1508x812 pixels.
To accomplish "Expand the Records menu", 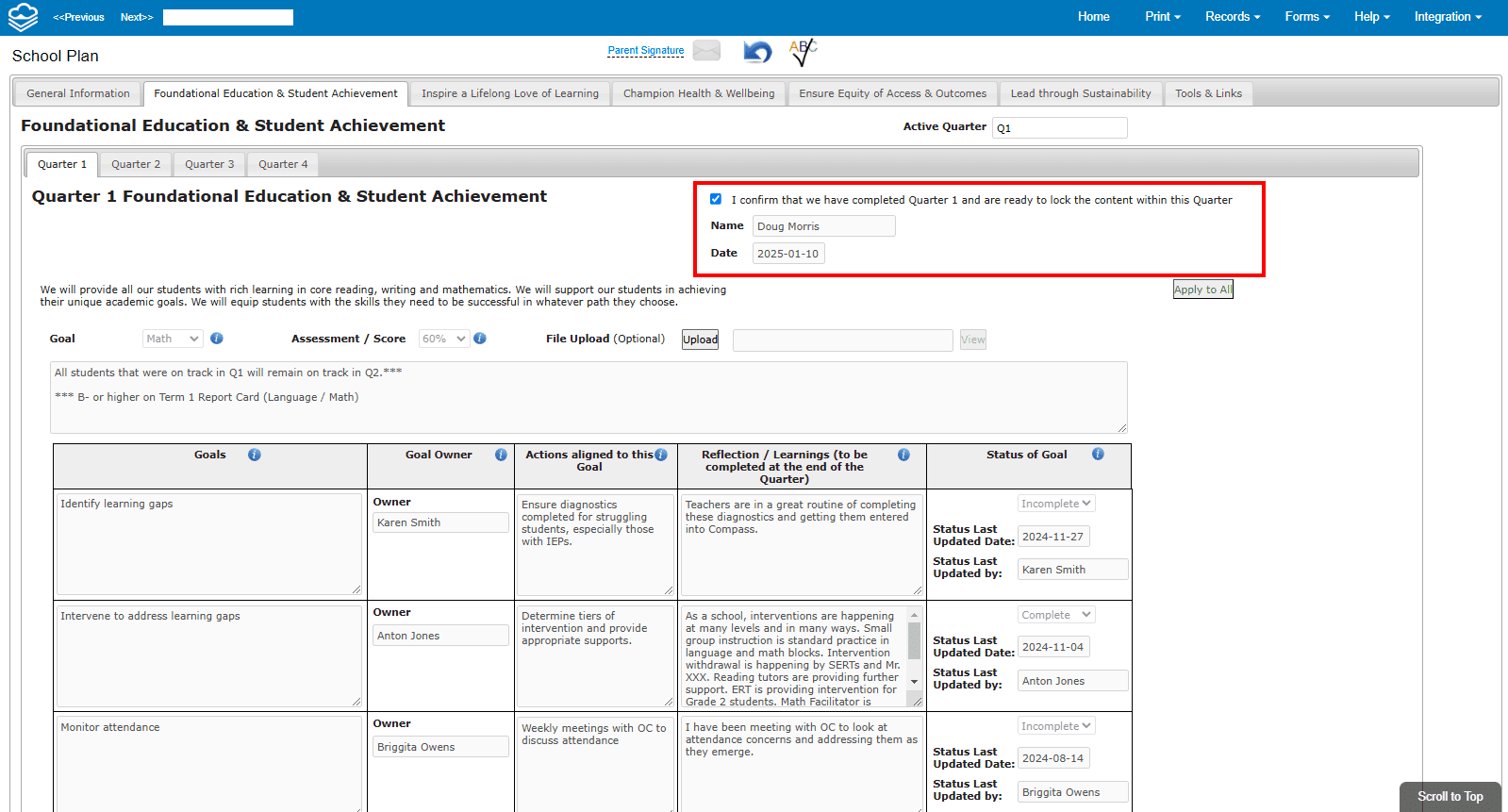I will point(1233,17).
